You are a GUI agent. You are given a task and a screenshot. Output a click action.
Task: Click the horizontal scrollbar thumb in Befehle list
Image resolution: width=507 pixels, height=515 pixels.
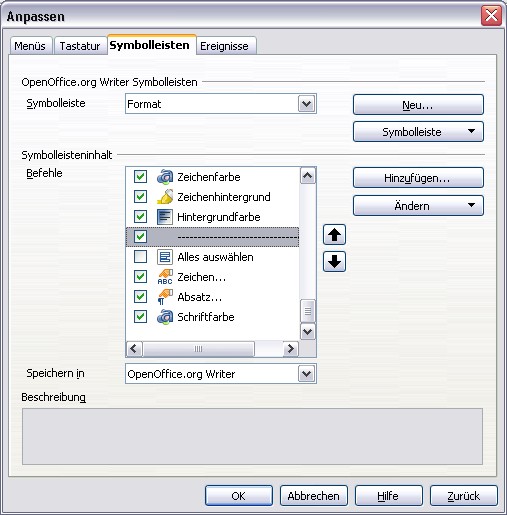tap(198, 349)
